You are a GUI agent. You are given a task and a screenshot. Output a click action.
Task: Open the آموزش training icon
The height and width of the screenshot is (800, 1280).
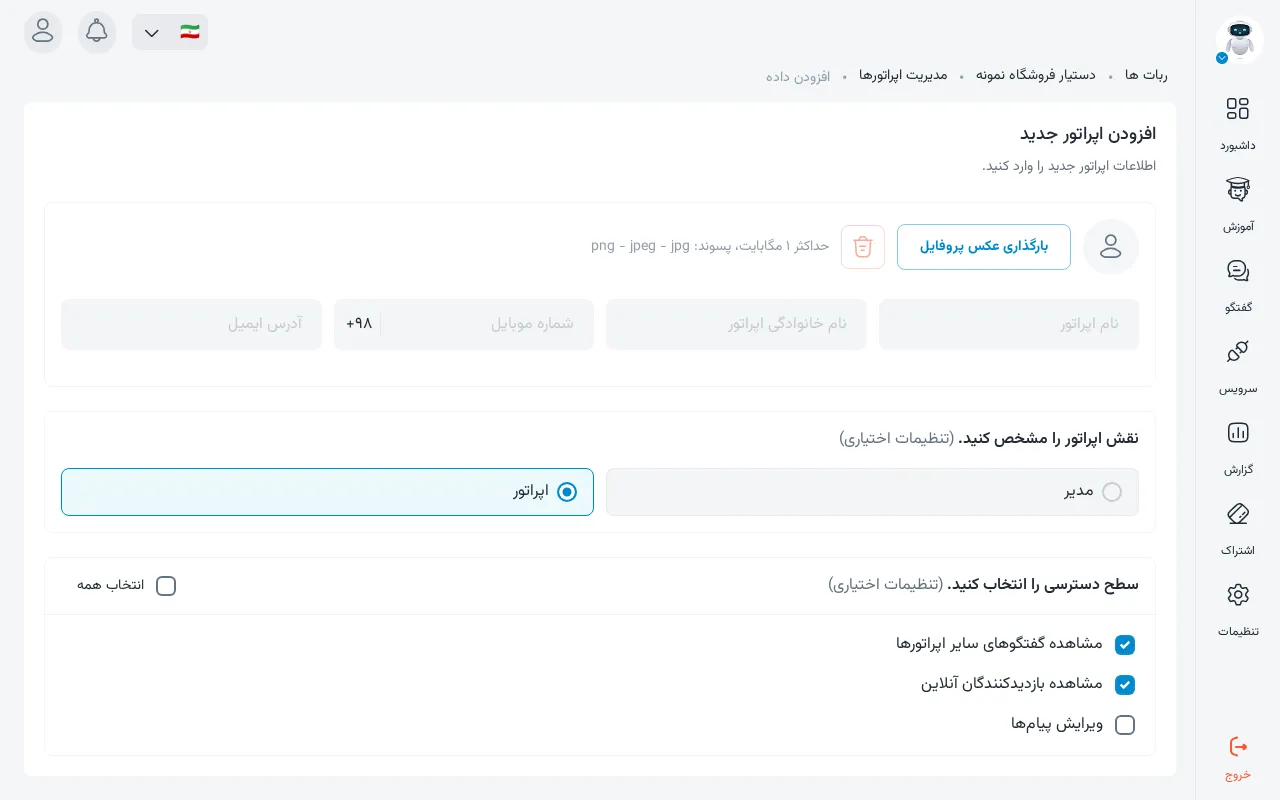click(1238, 190)
